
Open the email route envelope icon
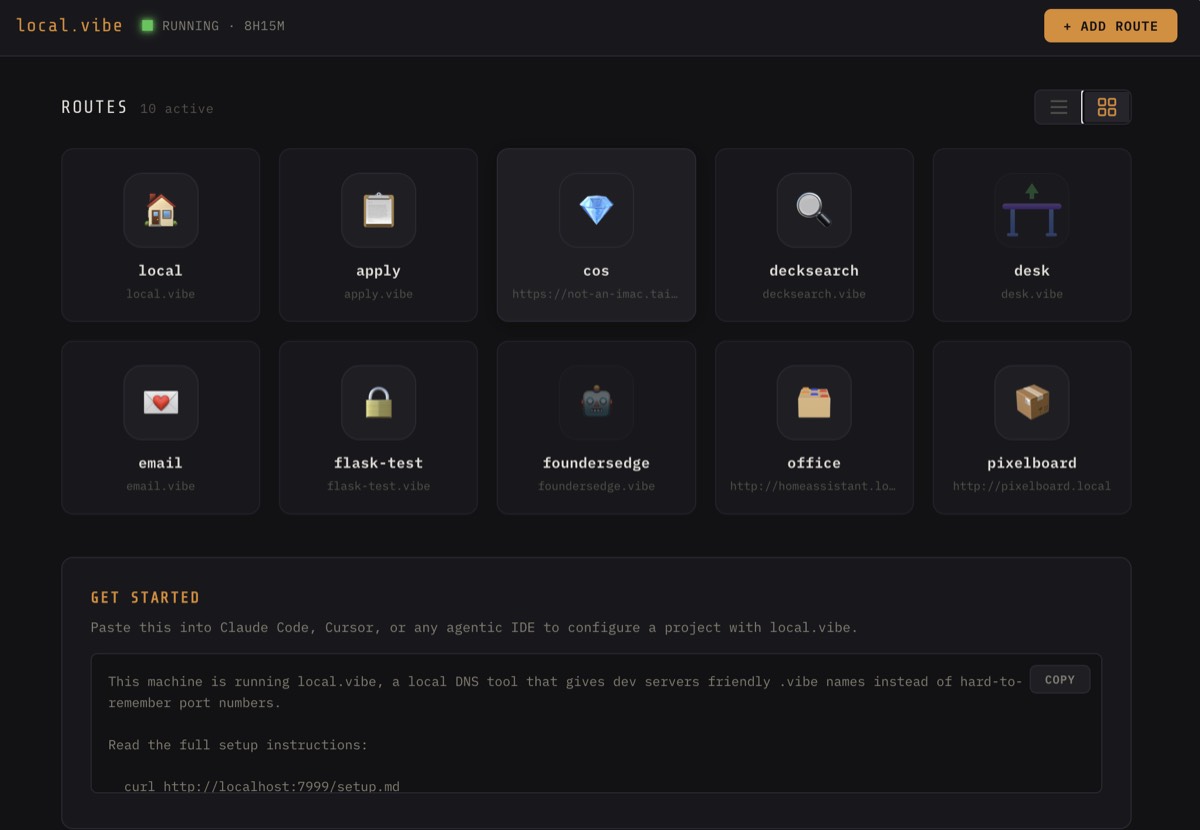pyautogui.click(x=160, y=402)
